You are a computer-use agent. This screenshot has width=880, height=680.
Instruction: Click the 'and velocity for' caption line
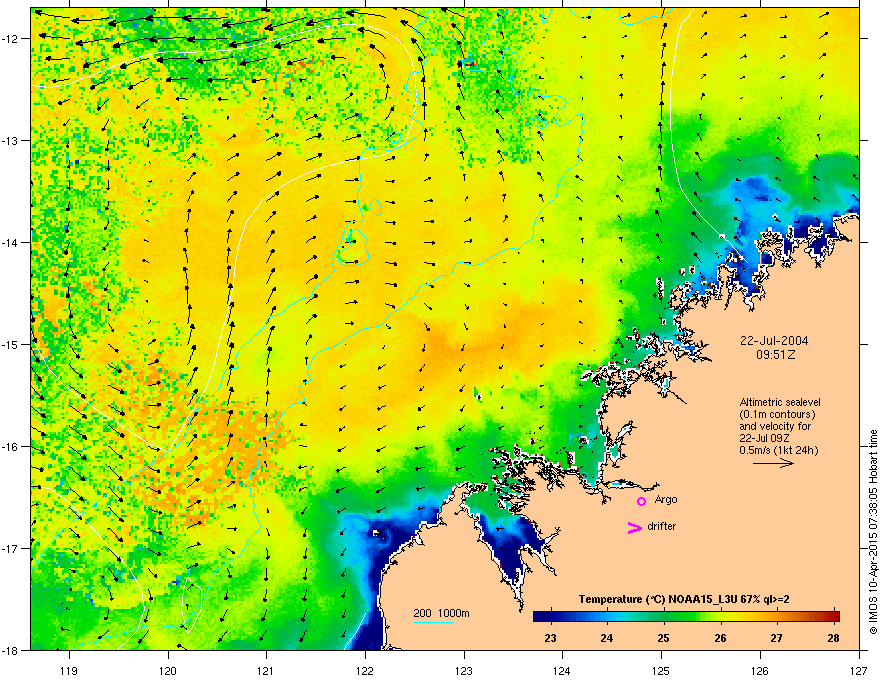click(775, 426)
